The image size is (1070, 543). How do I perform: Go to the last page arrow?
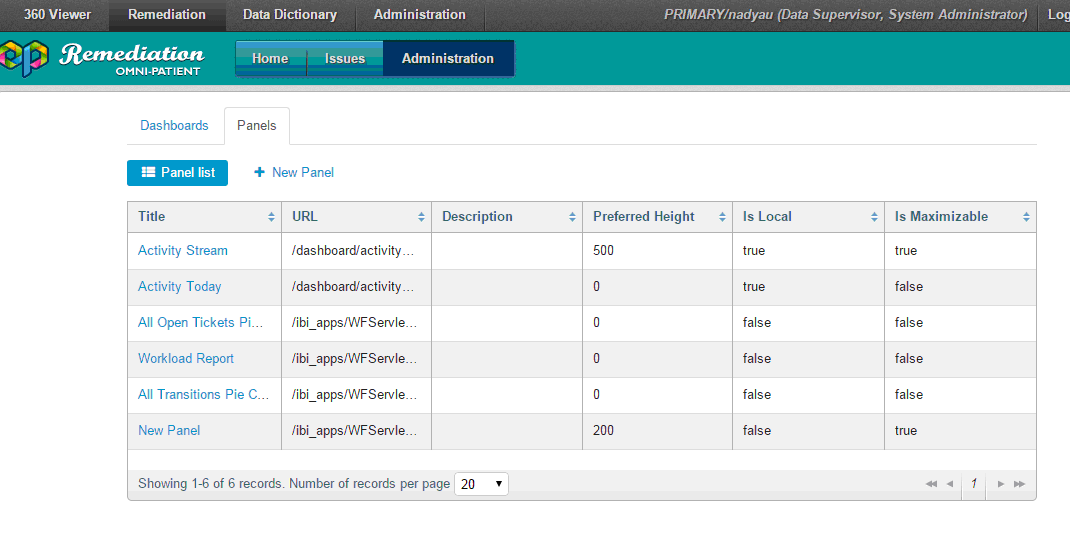coord(1020,484)
